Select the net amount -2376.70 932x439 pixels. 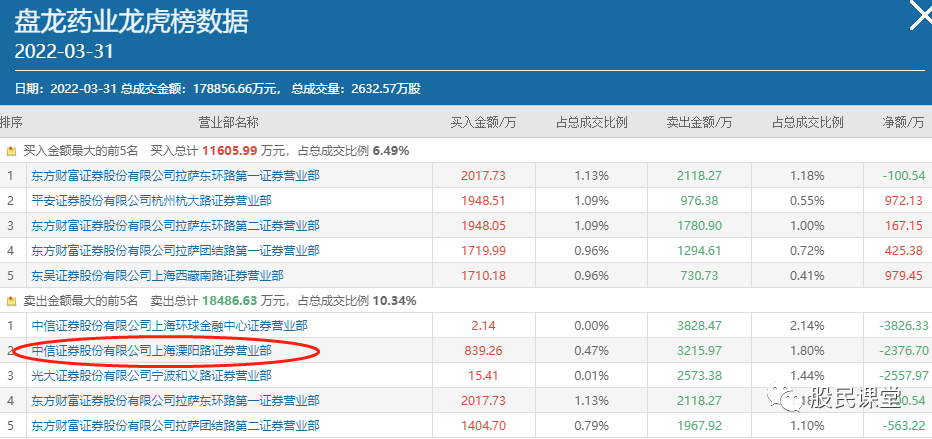tap(903, 350)
